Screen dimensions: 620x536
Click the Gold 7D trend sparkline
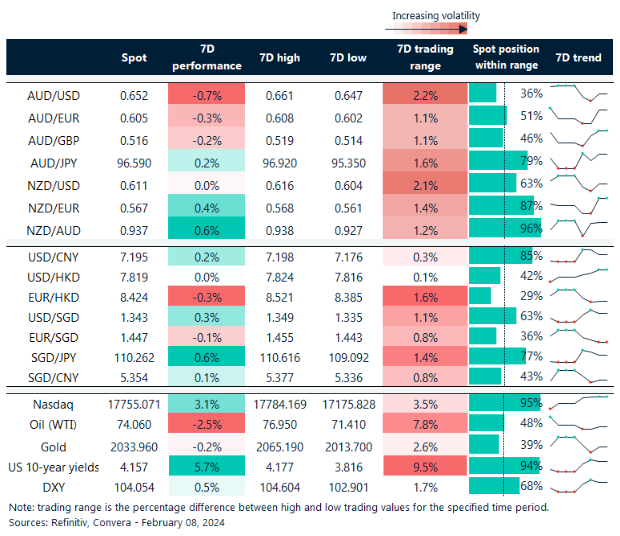[578, 444]
